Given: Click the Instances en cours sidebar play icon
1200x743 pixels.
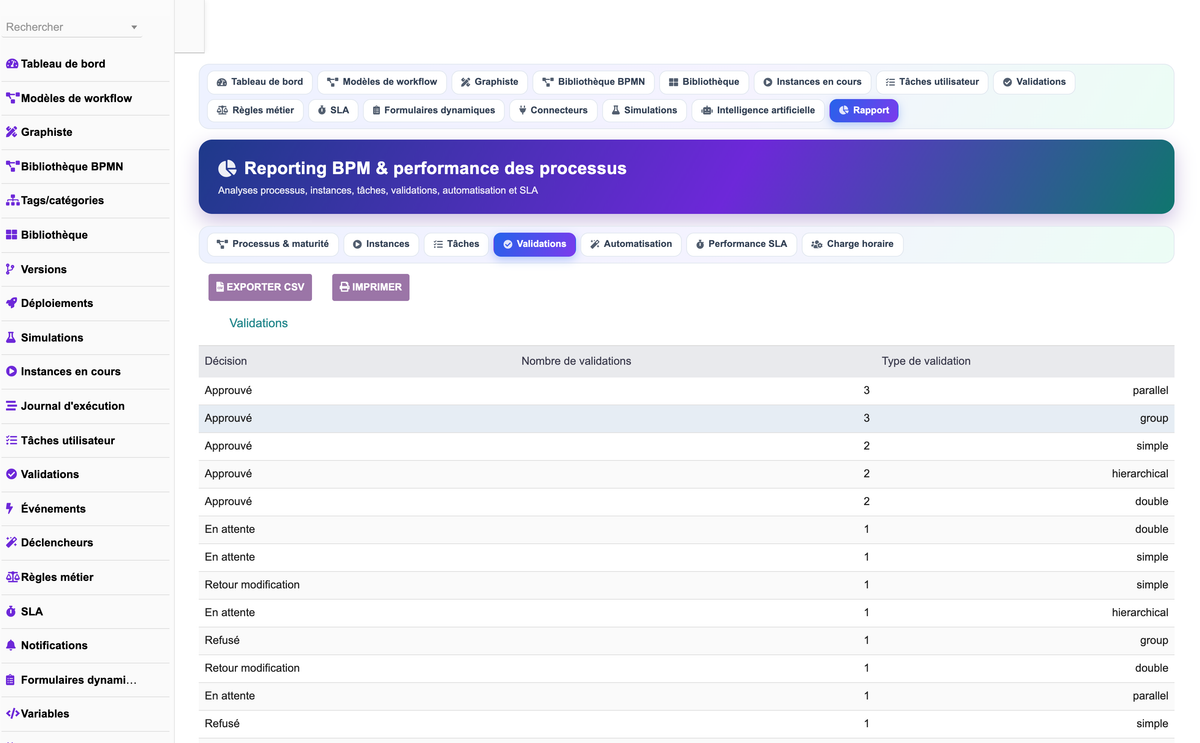Looking at the screenshot, I should 12,371.
